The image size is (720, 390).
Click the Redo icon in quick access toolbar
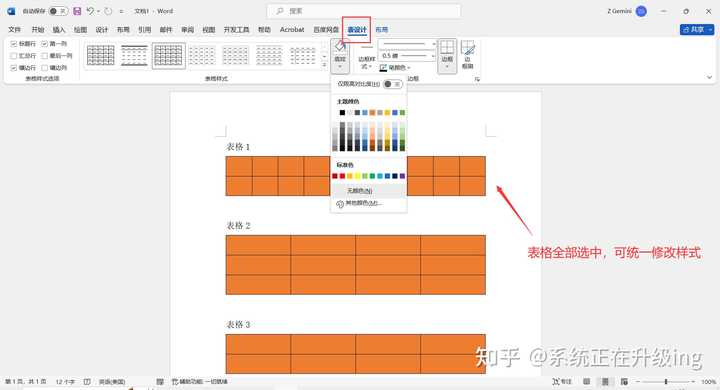[x=108, y=11]
